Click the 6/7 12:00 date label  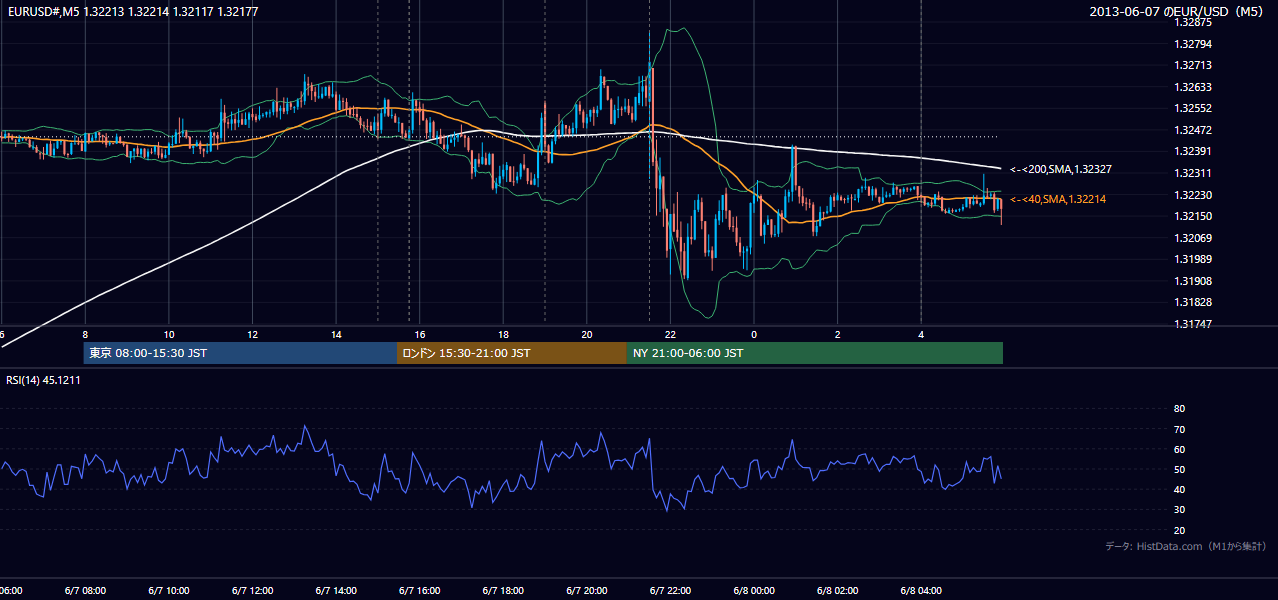pyautogui.click(x=252, y=591)
